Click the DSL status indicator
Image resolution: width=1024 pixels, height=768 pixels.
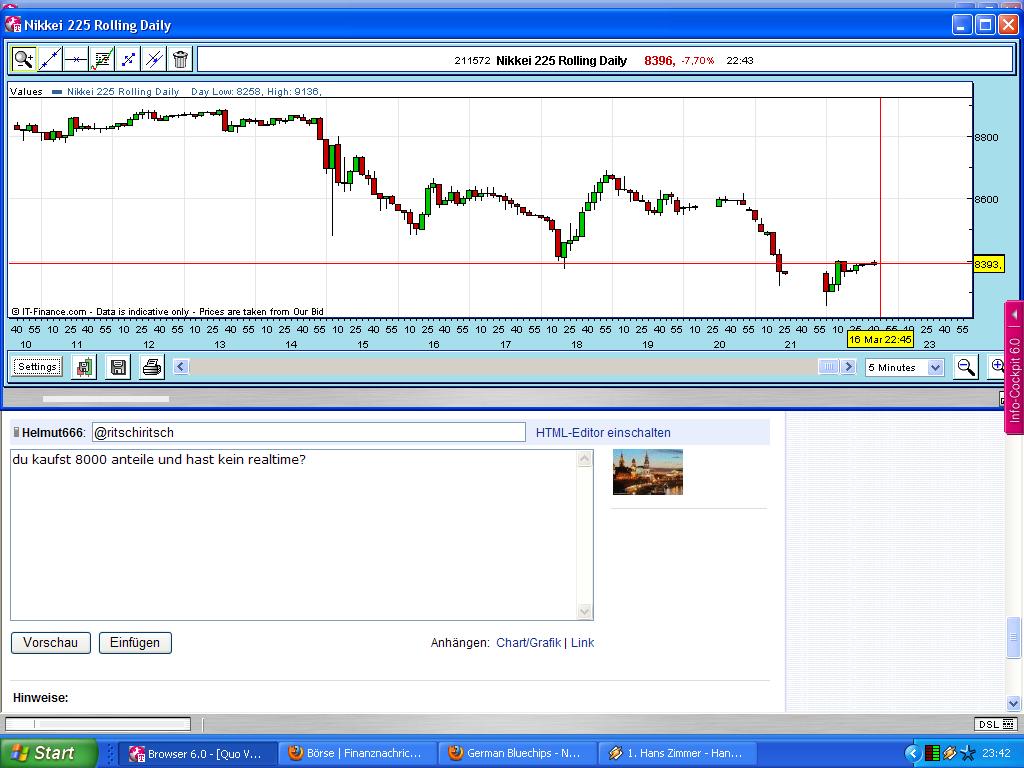(995, 724)
